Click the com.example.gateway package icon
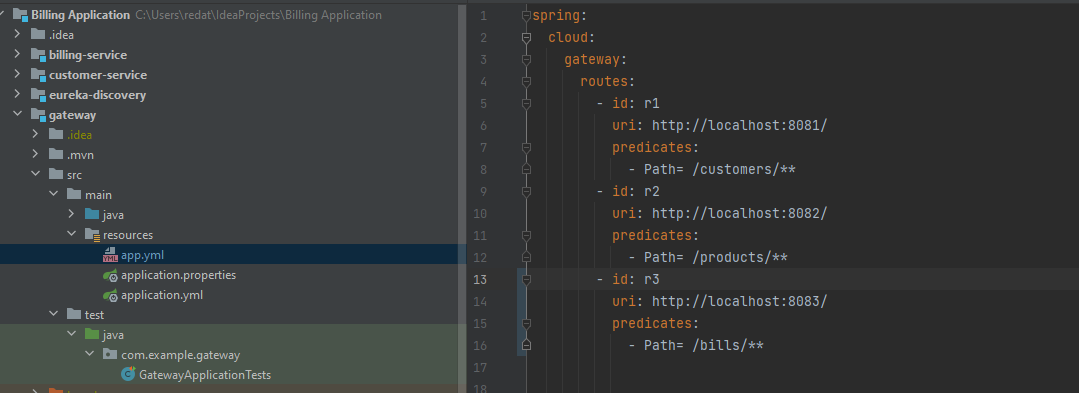The height and width of the screenshot is (393, 1079). [110, 354]
